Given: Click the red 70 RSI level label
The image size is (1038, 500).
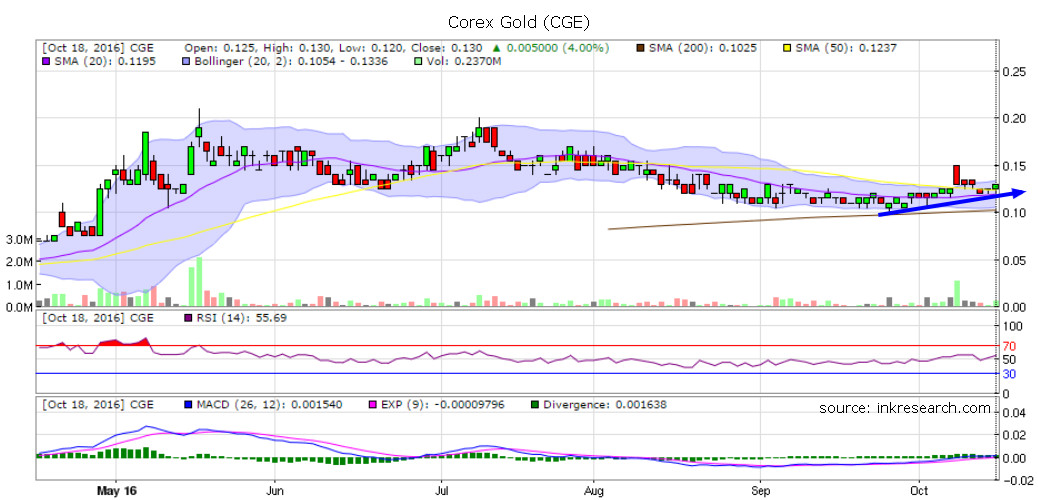Looking at the screenshot, I should (x=1008, y=346).
